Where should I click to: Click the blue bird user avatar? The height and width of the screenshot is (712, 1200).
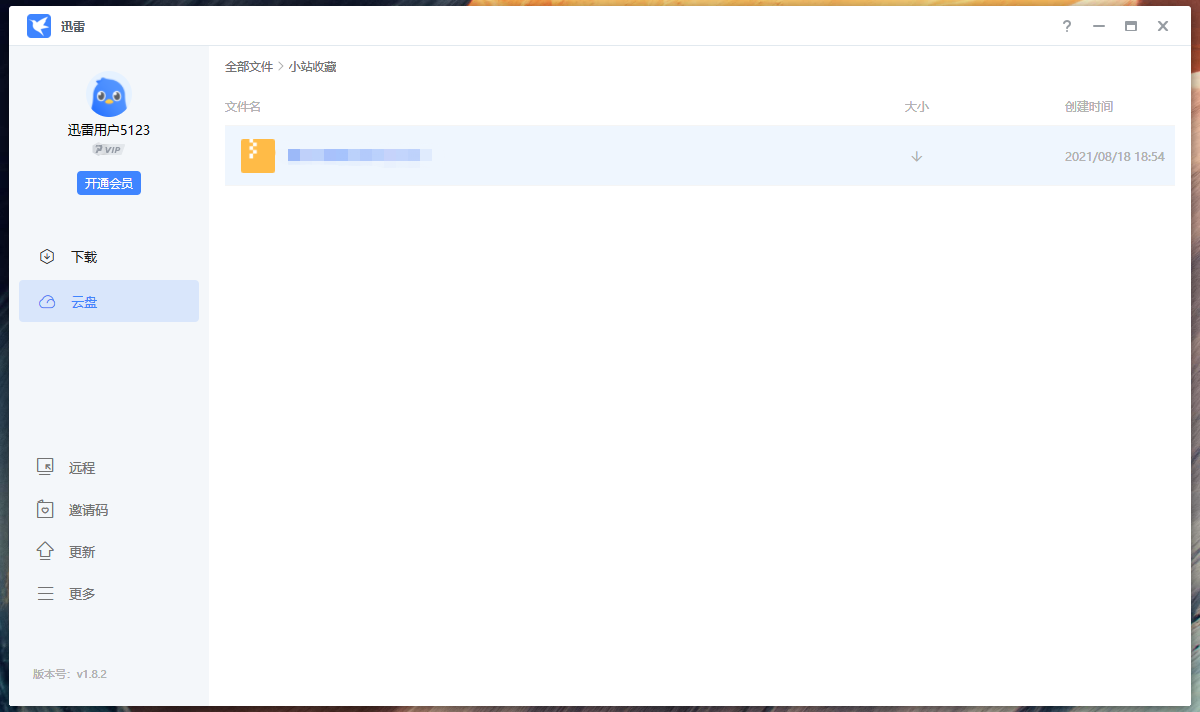click(108, 96)
